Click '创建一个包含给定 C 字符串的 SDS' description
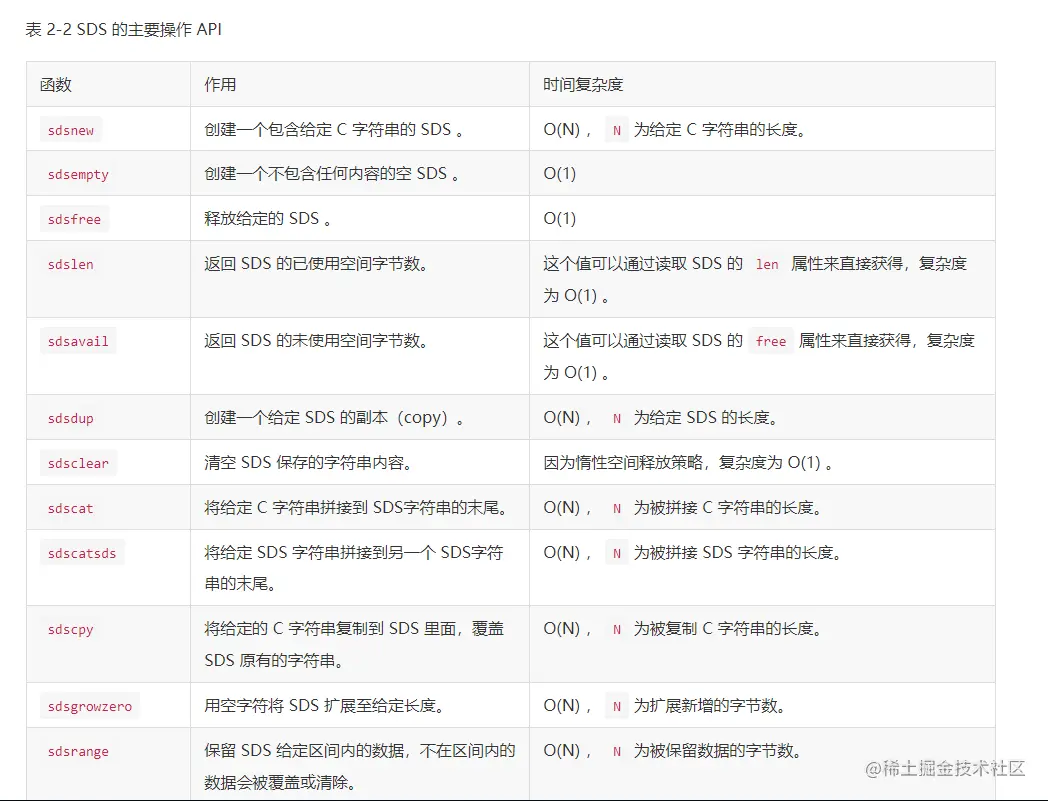1048x801 pixels. [x=334, y=130]
